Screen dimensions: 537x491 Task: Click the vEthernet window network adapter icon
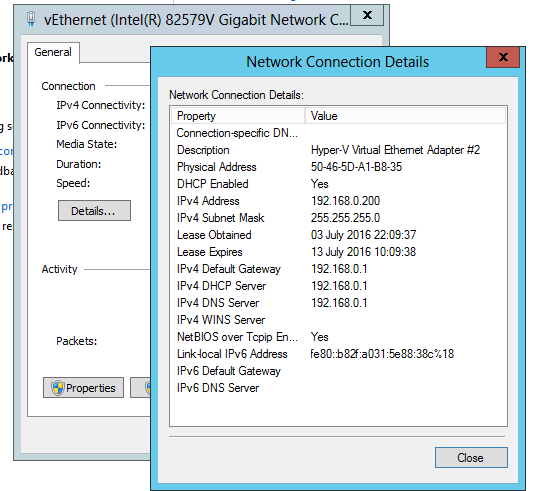31,19
